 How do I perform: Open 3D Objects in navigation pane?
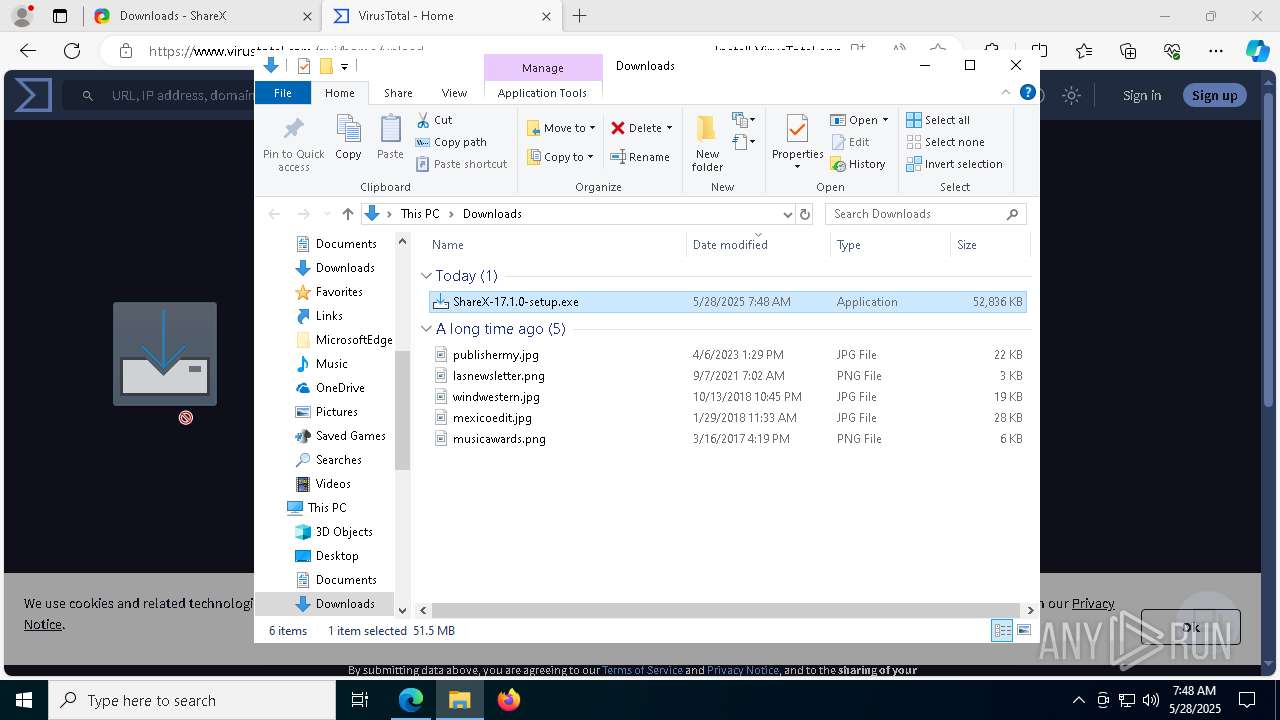344,532
